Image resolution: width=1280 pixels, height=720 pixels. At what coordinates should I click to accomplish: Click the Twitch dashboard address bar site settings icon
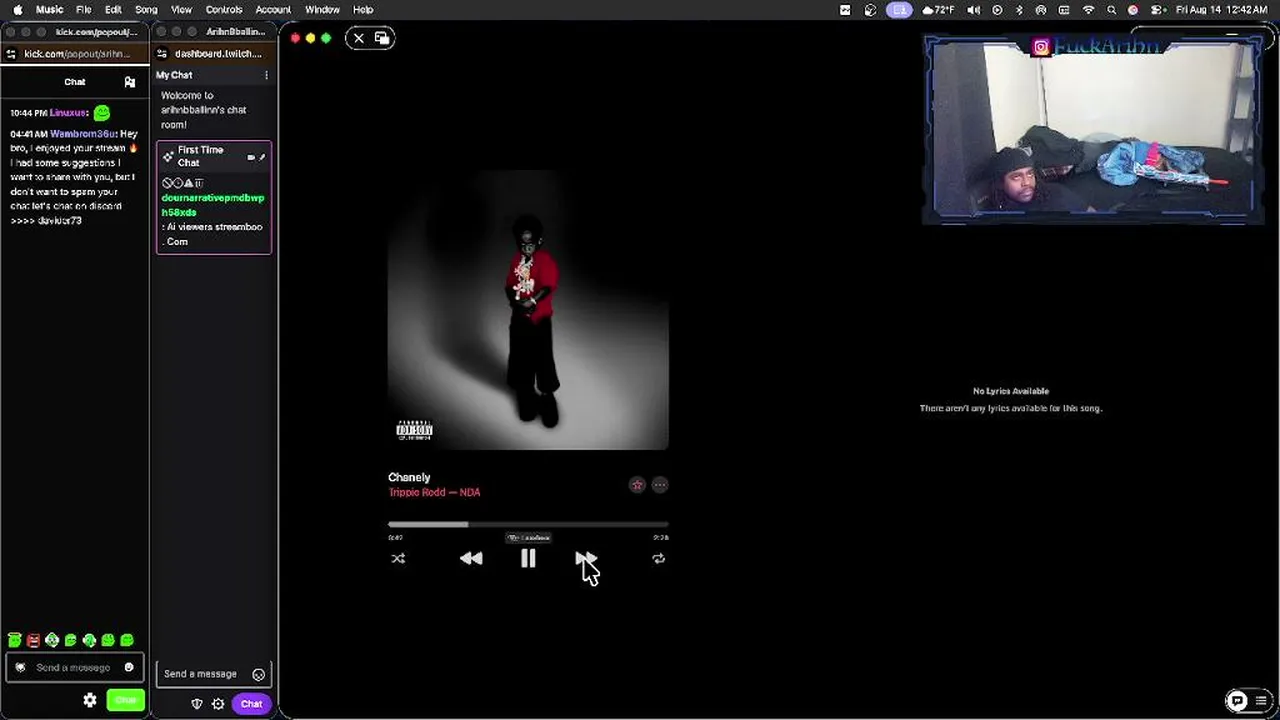pos(162,54)
